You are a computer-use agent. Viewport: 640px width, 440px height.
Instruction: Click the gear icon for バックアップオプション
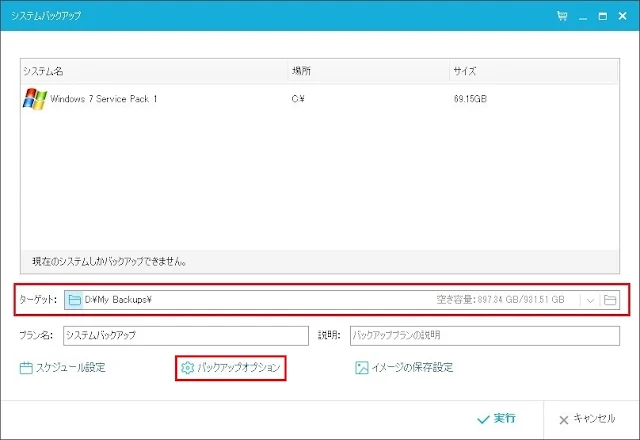[x=187, y=368]
